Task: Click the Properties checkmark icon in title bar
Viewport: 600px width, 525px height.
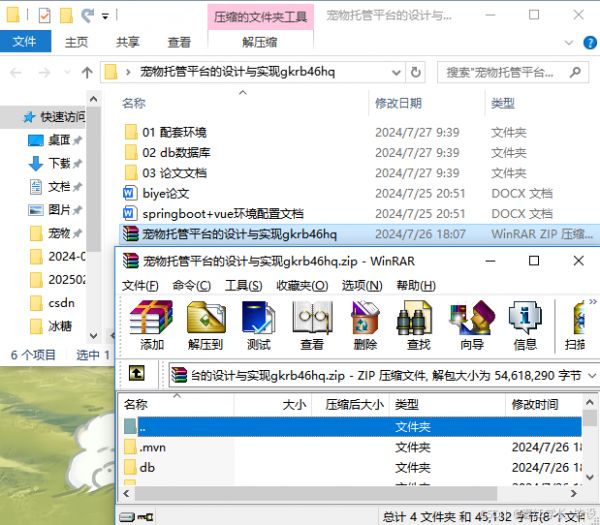Action: [45, 16]
